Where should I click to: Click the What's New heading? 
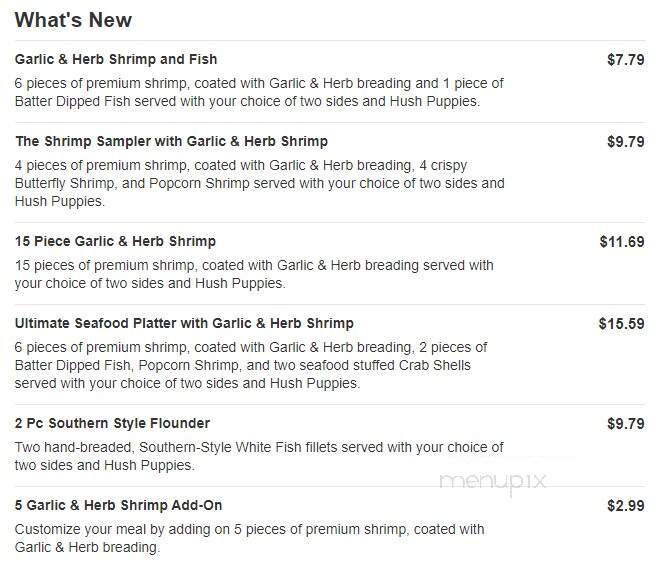(x=73, y=20)
